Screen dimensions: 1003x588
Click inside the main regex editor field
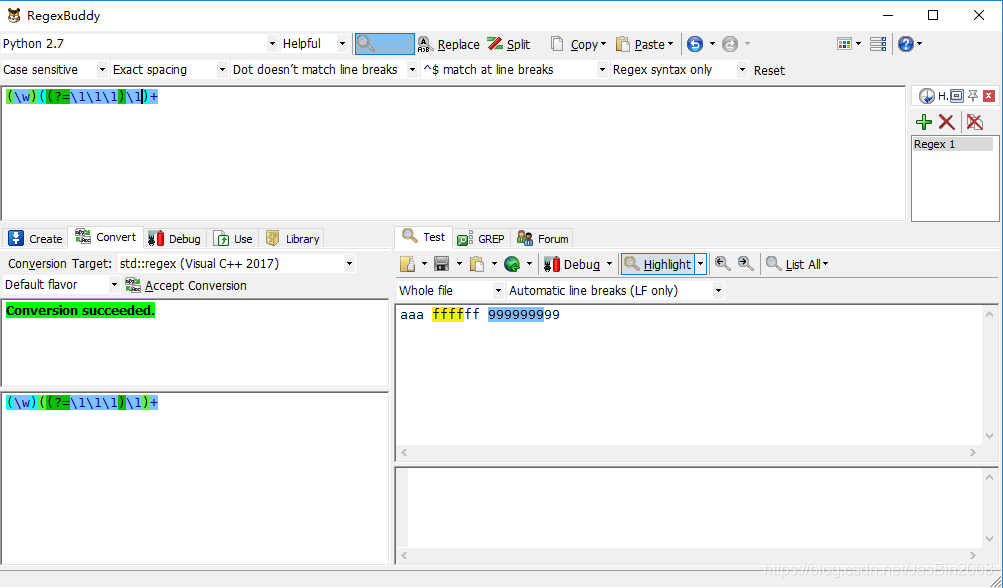pyautogui.click(x=453, y=154)
